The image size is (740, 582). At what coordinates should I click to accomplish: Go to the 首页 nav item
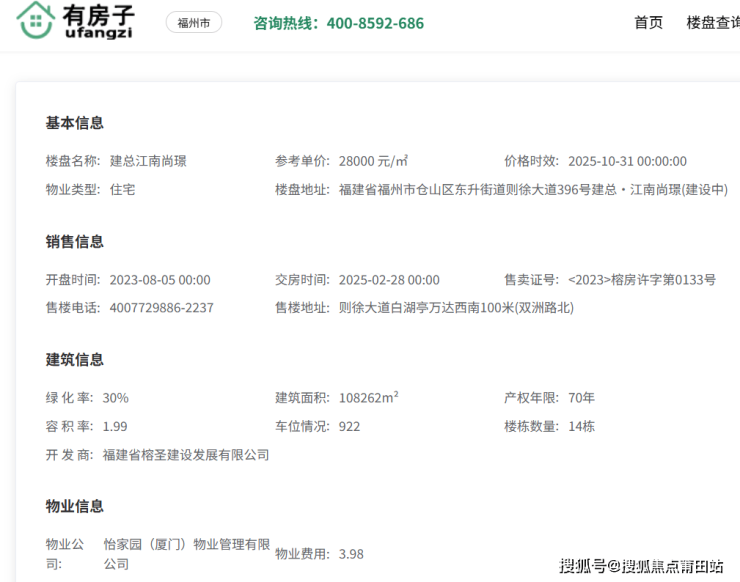pos(648,22)
